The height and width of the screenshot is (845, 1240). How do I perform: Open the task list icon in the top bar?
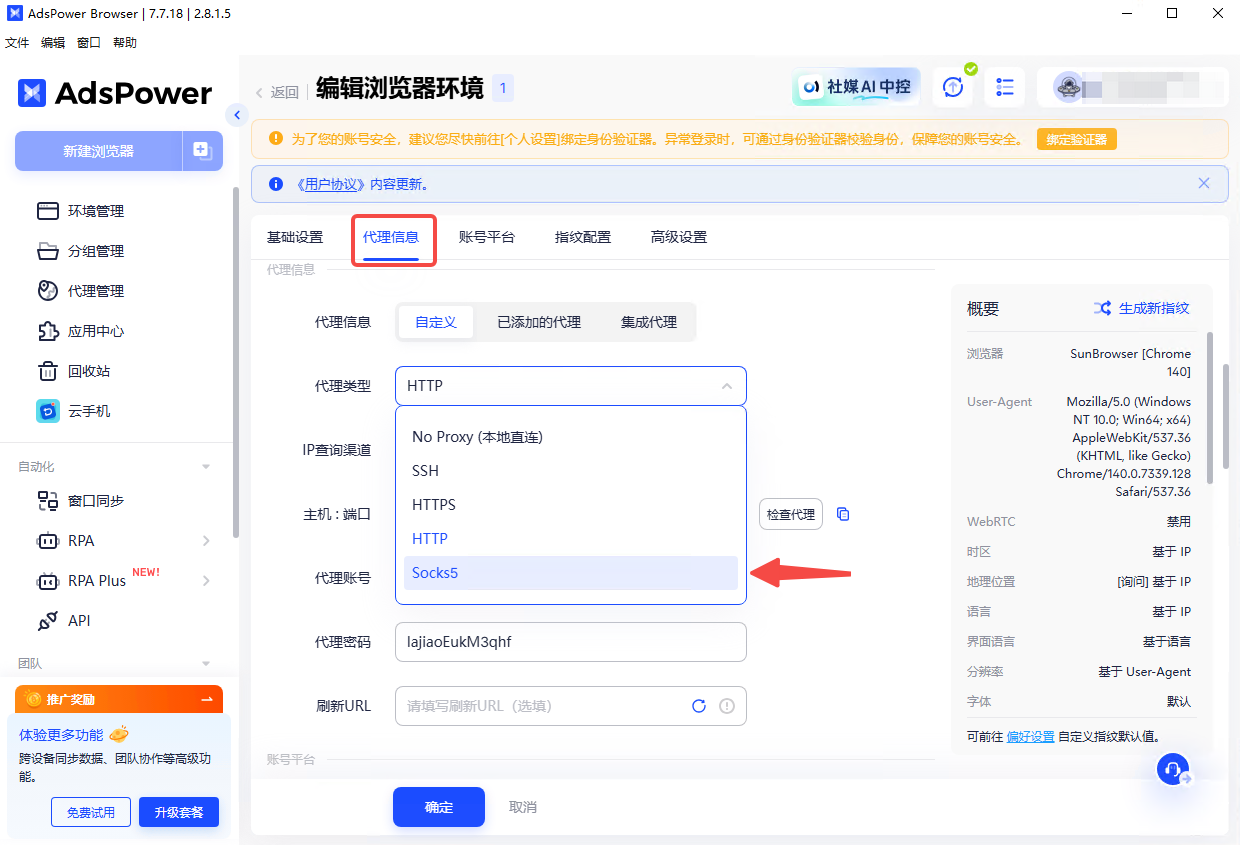1005,87
